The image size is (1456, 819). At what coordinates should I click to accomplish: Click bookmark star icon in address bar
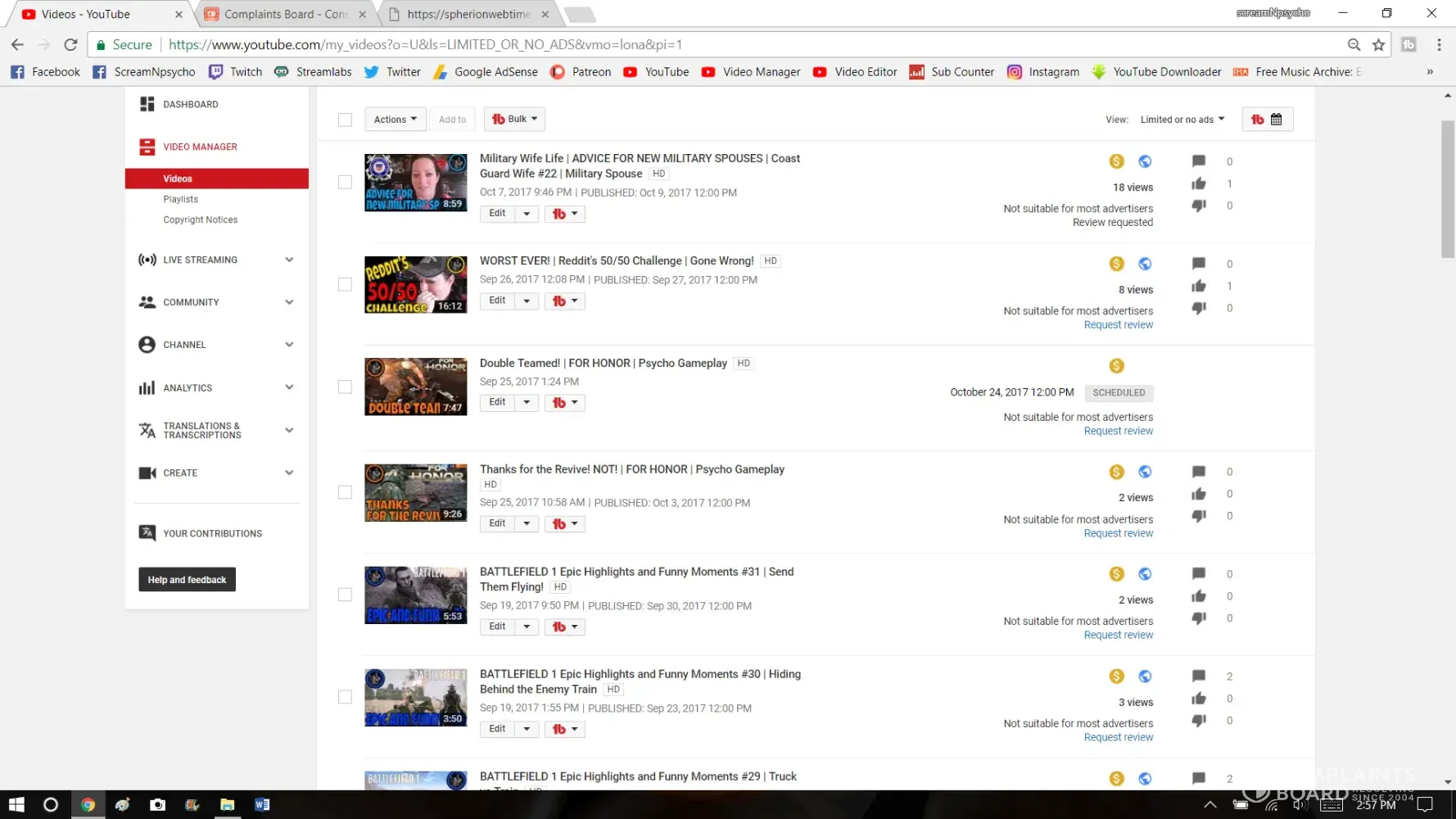1379,45
